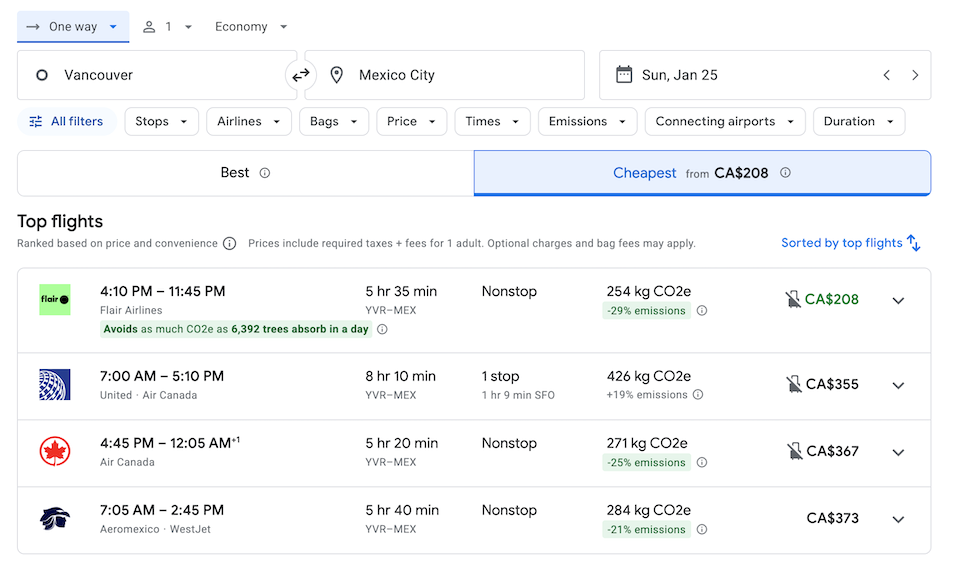Go to the previous day arrow

[x=886, y=75]
